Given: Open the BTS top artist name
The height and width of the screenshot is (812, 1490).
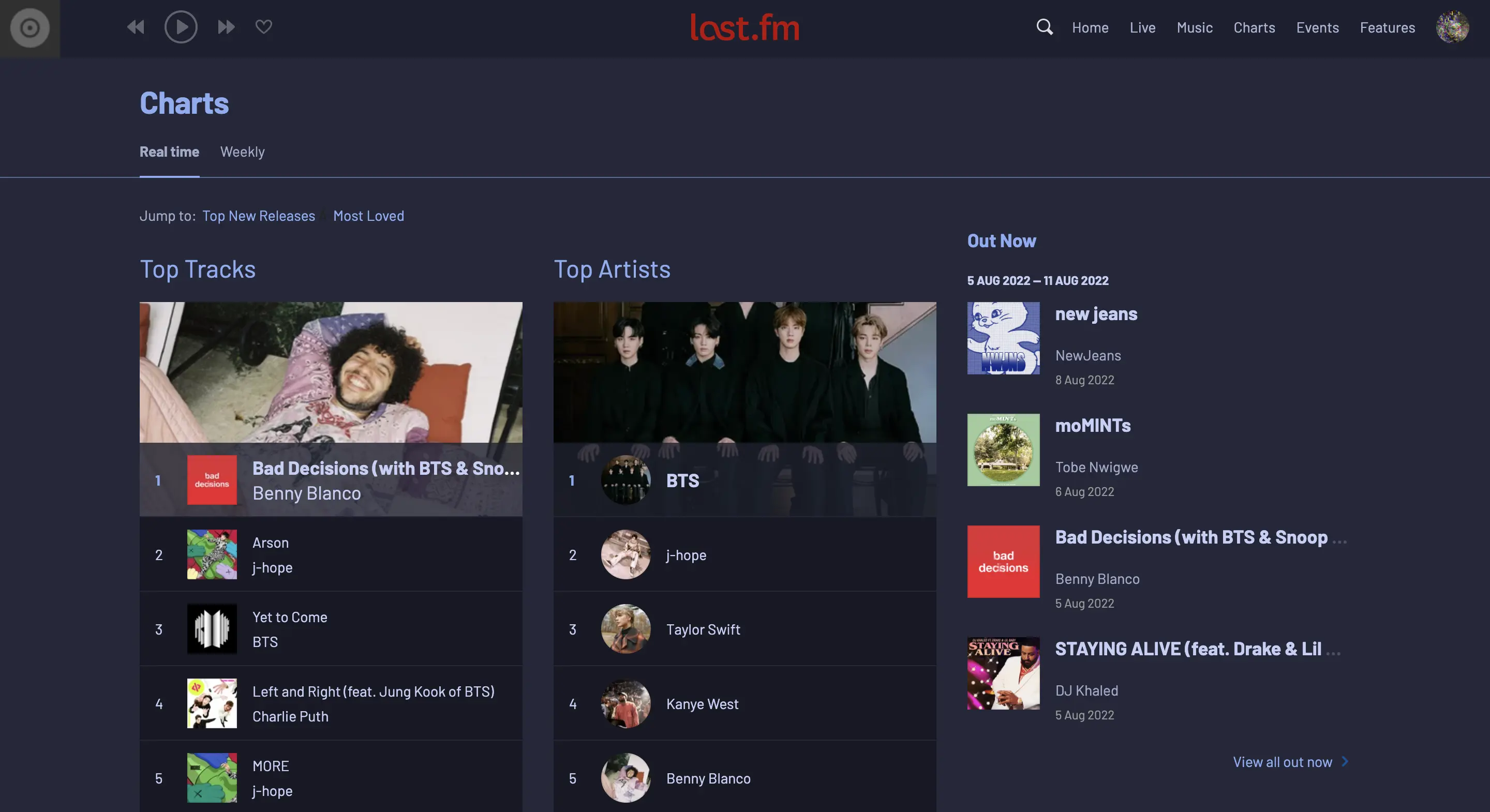Looking at the screenshot, I should [x=682, y=480].
